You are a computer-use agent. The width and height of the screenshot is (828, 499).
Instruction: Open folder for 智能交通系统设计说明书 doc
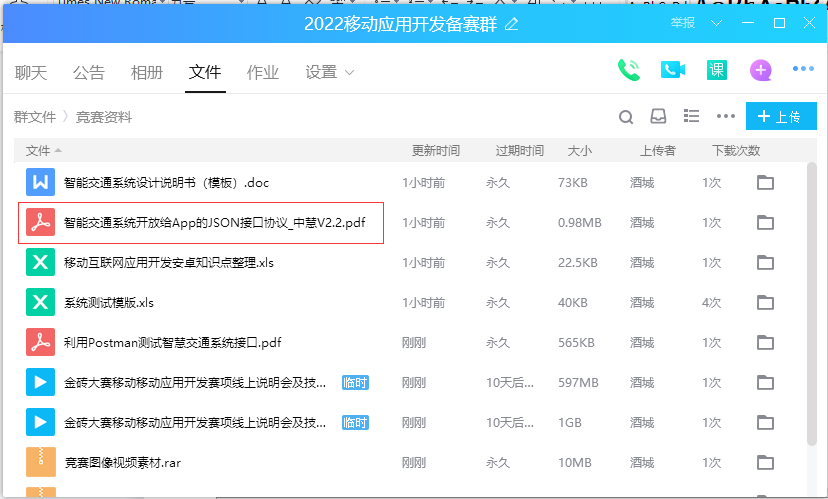click(x=765, y=183)
